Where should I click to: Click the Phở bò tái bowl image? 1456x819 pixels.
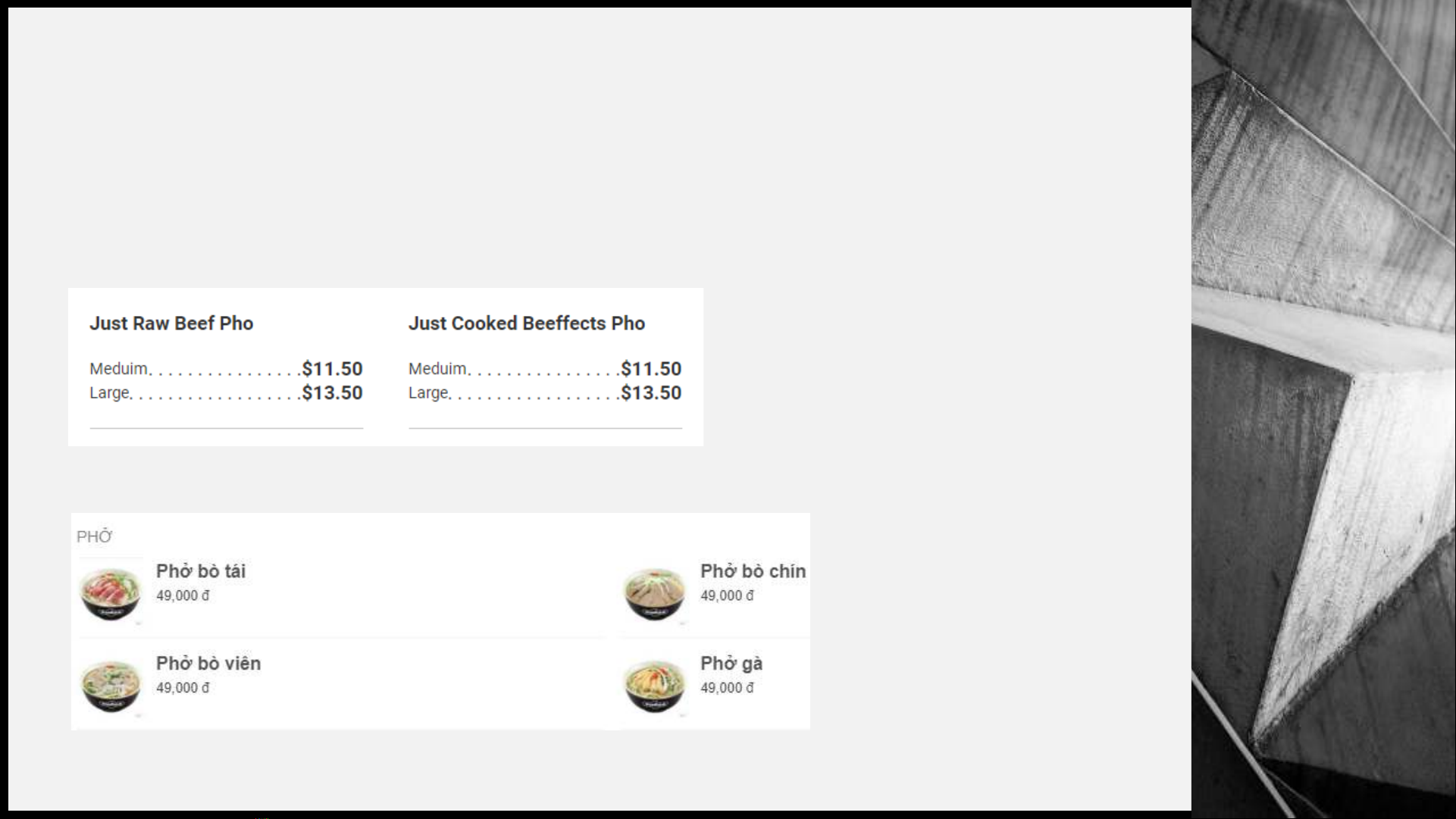[x=111, y=595]
